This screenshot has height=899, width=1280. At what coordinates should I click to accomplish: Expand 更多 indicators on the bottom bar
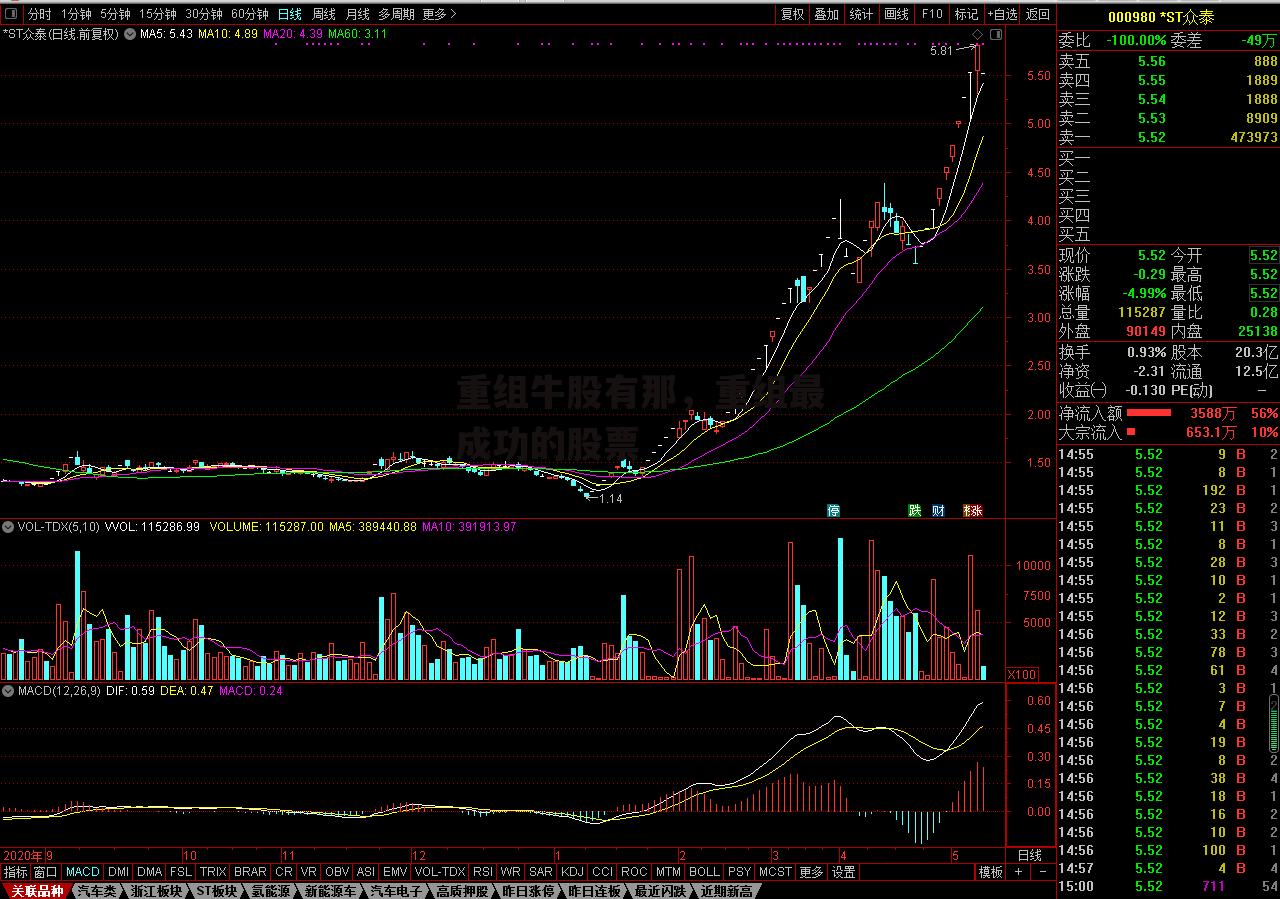[x=811, y=872]
